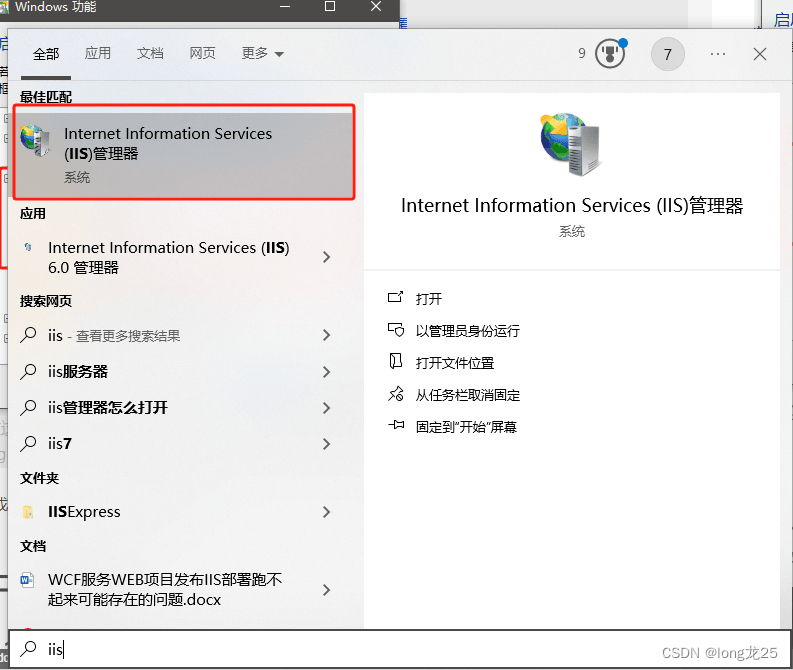
Task: Click the IIS管理器 title in preview pane
Action: (572, 205)
